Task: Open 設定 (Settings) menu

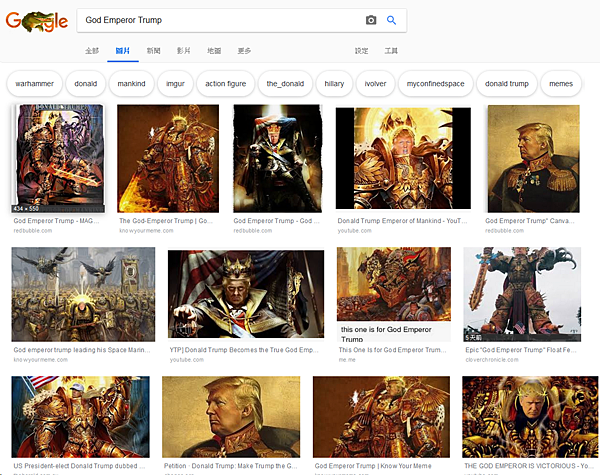Action: pos(361,51)
